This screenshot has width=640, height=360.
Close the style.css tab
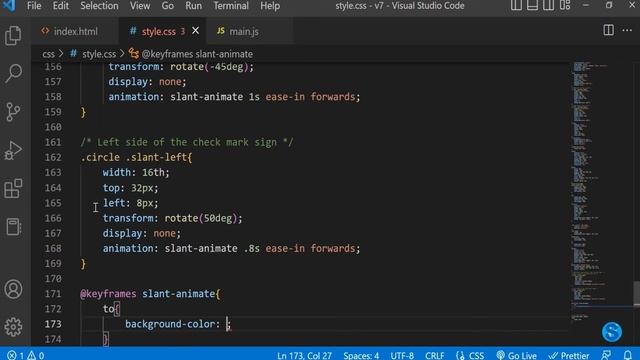[x=196, y=31]
